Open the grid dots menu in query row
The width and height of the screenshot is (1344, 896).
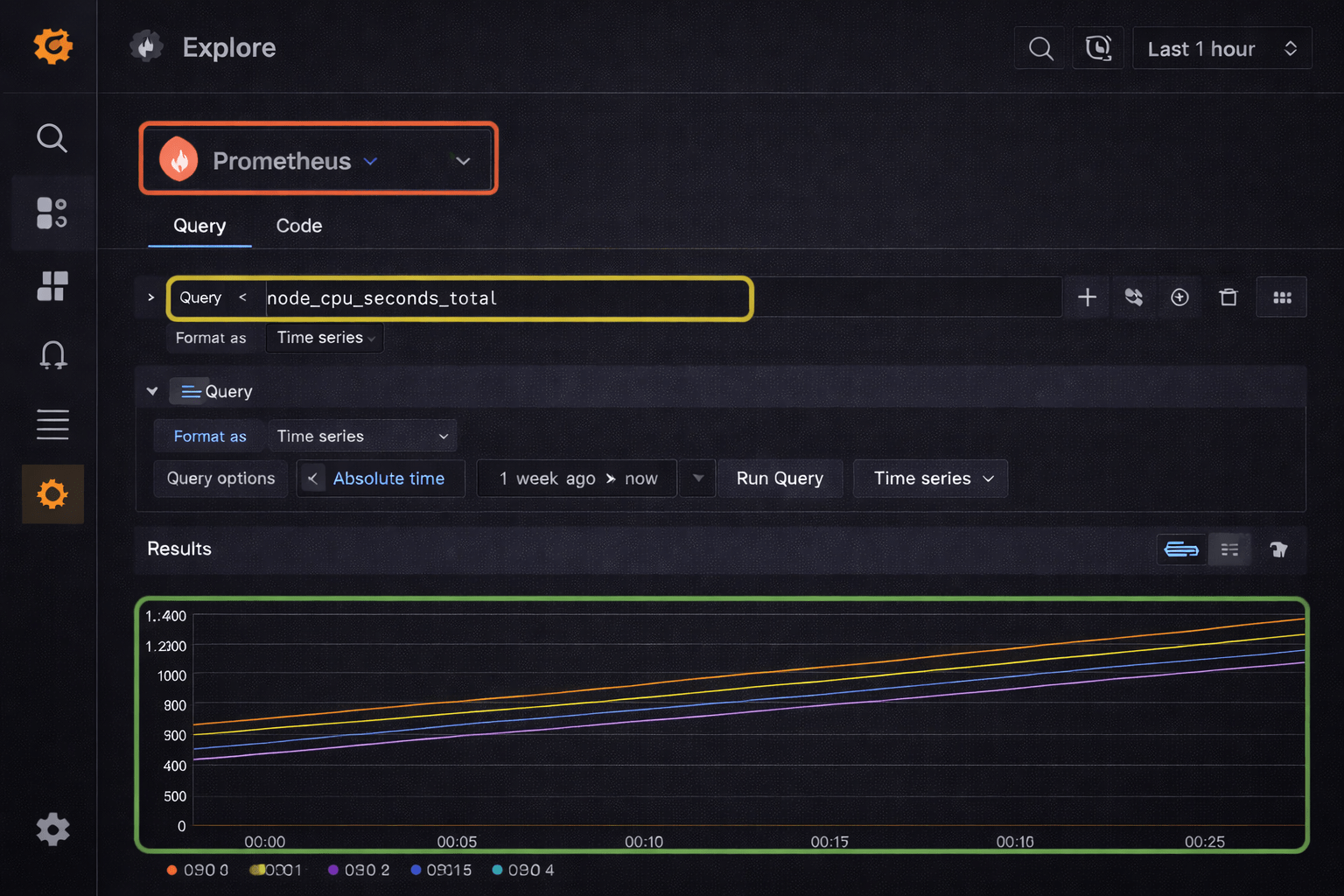[x=1282, y=297]
